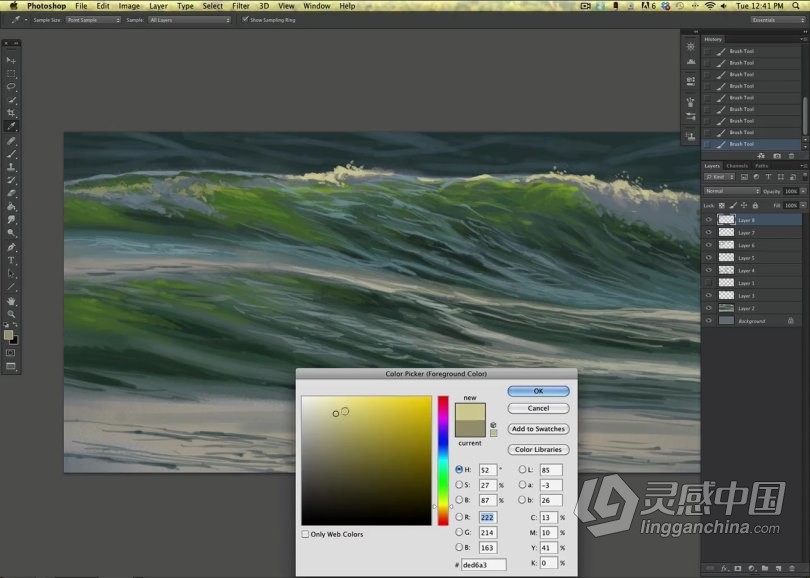
Task: Filter layers by type with the T icon
Action: tap(768, 177)
